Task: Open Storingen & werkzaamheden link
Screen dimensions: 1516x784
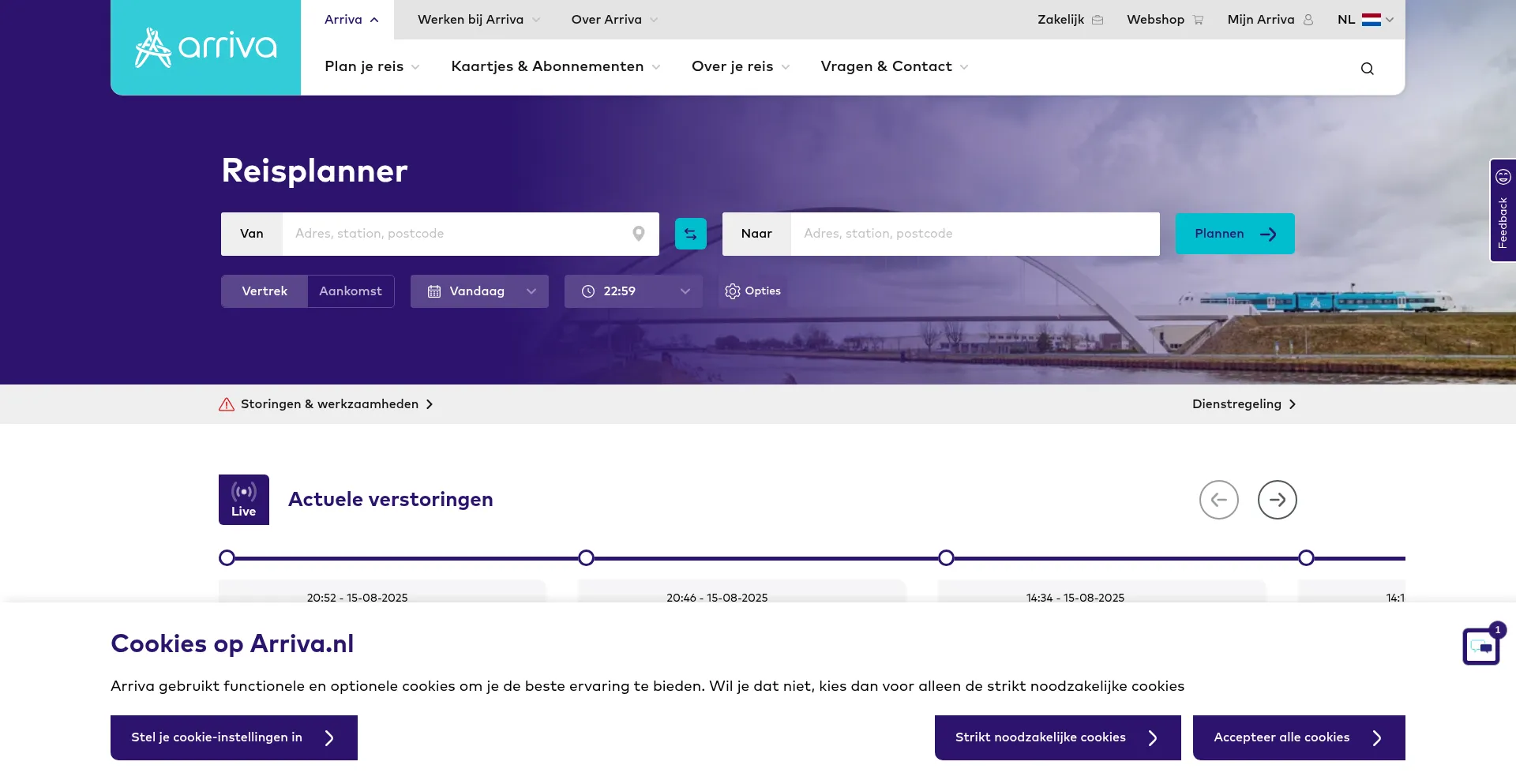Action: [326, 404]
